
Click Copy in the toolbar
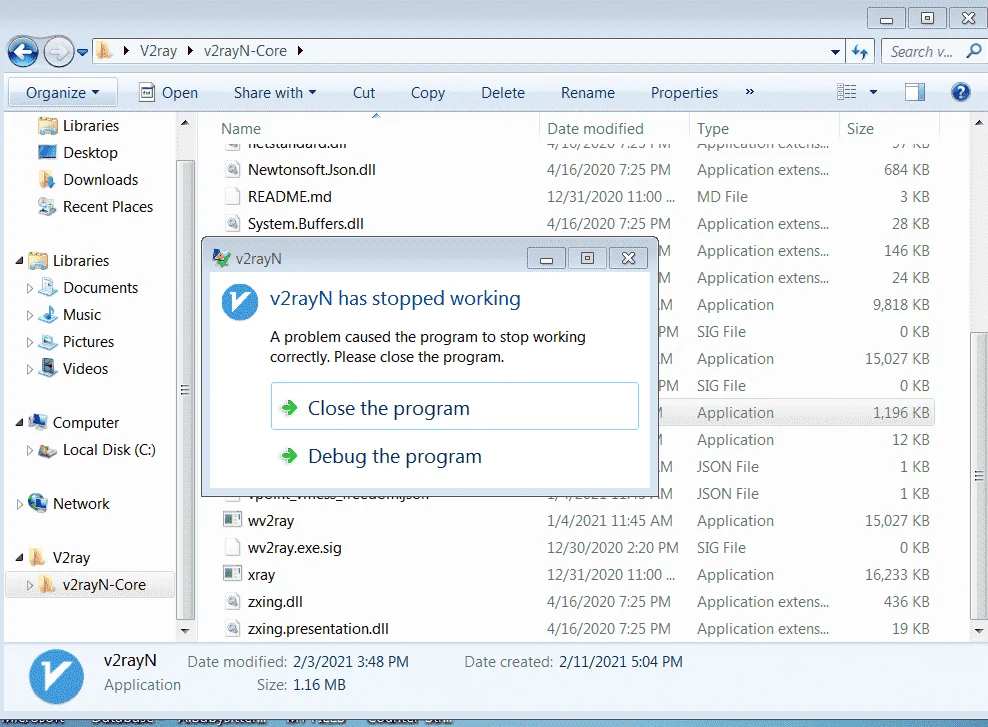point(428,93)
